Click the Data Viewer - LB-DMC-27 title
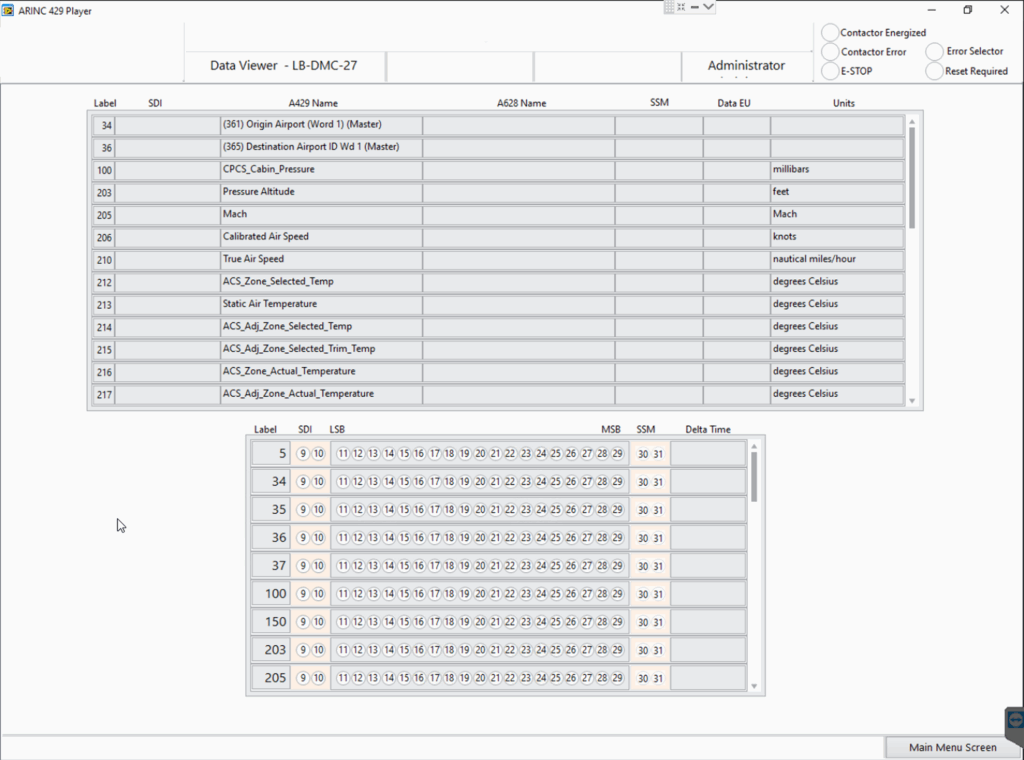 coord(283,65)
